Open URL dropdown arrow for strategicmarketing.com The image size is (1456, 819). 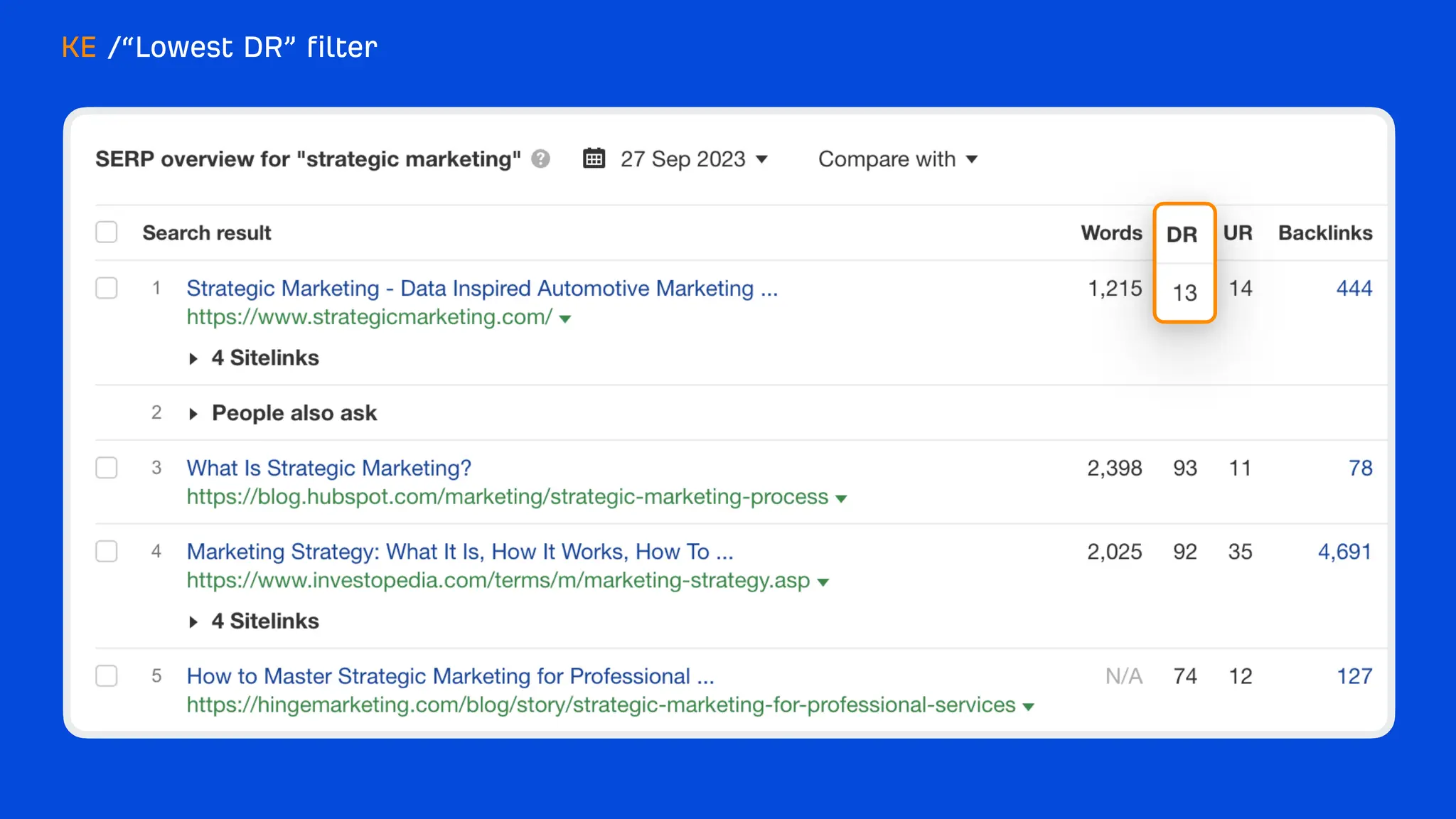pos(565,318)
